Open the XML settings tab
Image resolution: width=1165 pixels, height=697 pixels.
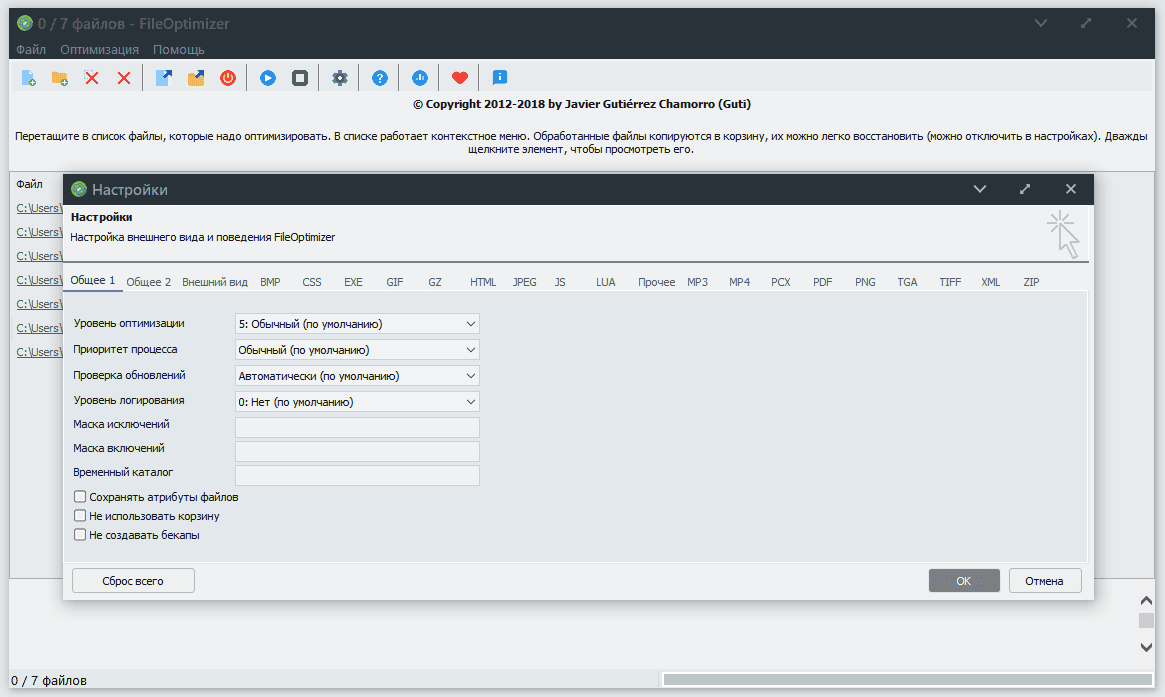pos(990,282)
